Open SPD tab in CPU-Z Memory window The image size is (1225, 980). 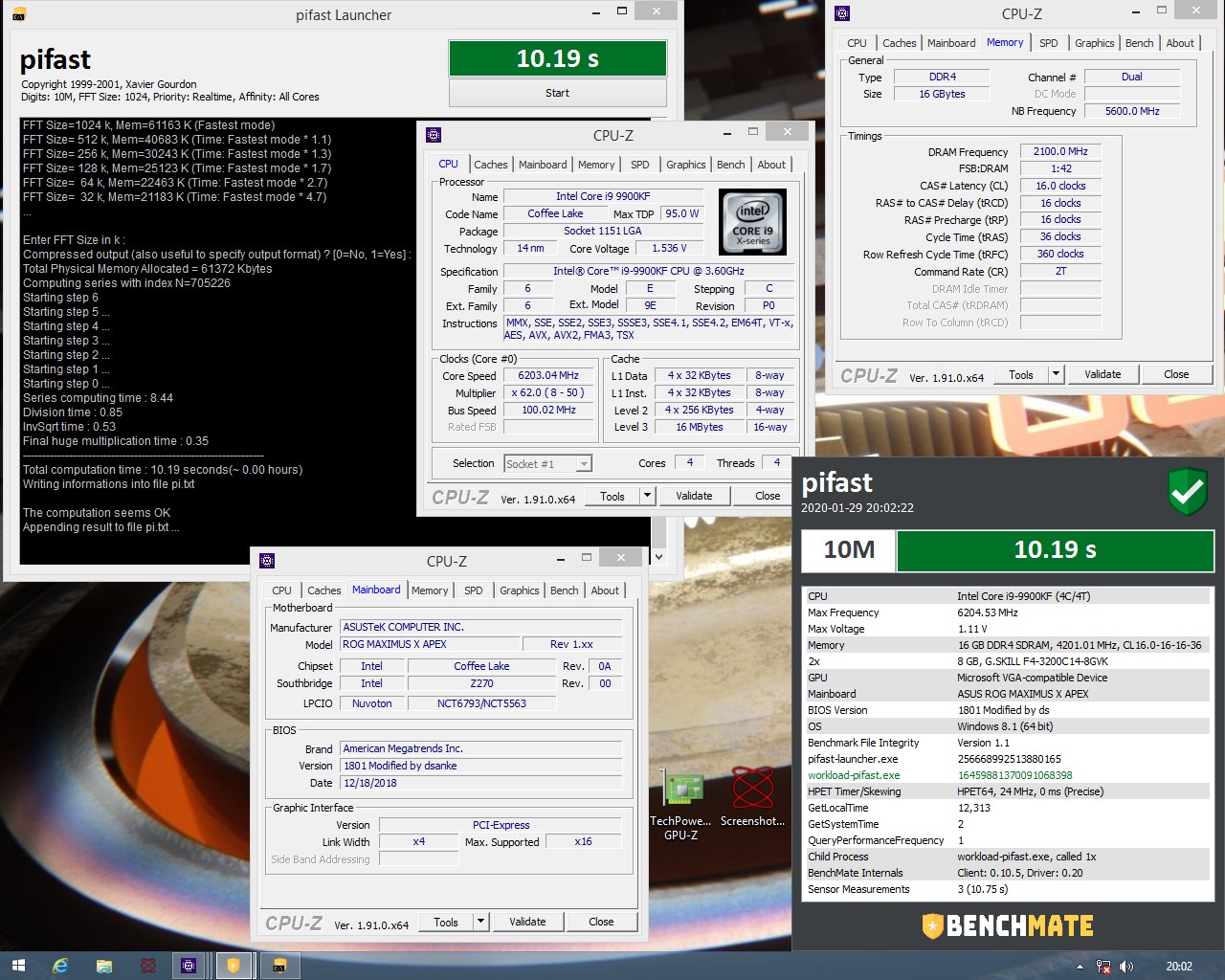(x=1049, y=43)
